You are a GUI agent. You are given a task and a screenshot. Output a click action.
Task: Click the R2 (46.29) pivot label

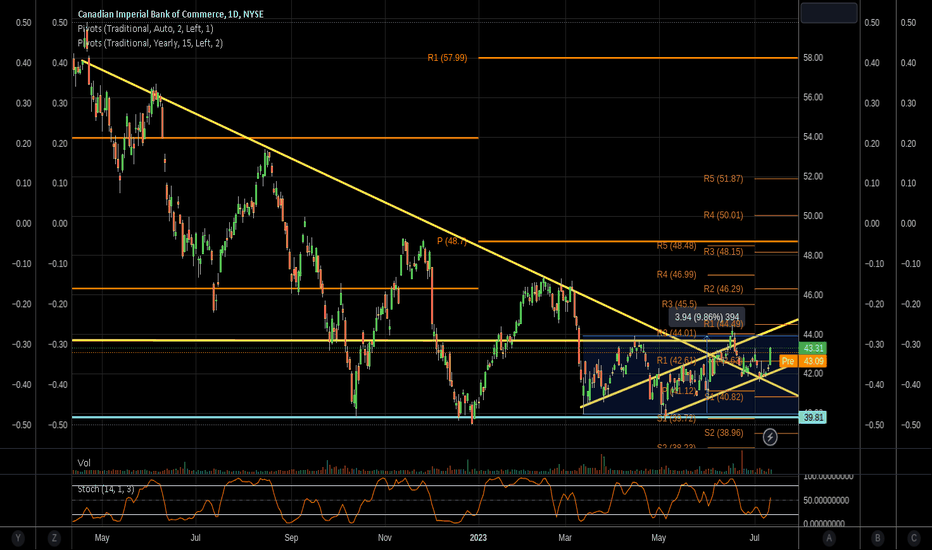pos(723,288)
